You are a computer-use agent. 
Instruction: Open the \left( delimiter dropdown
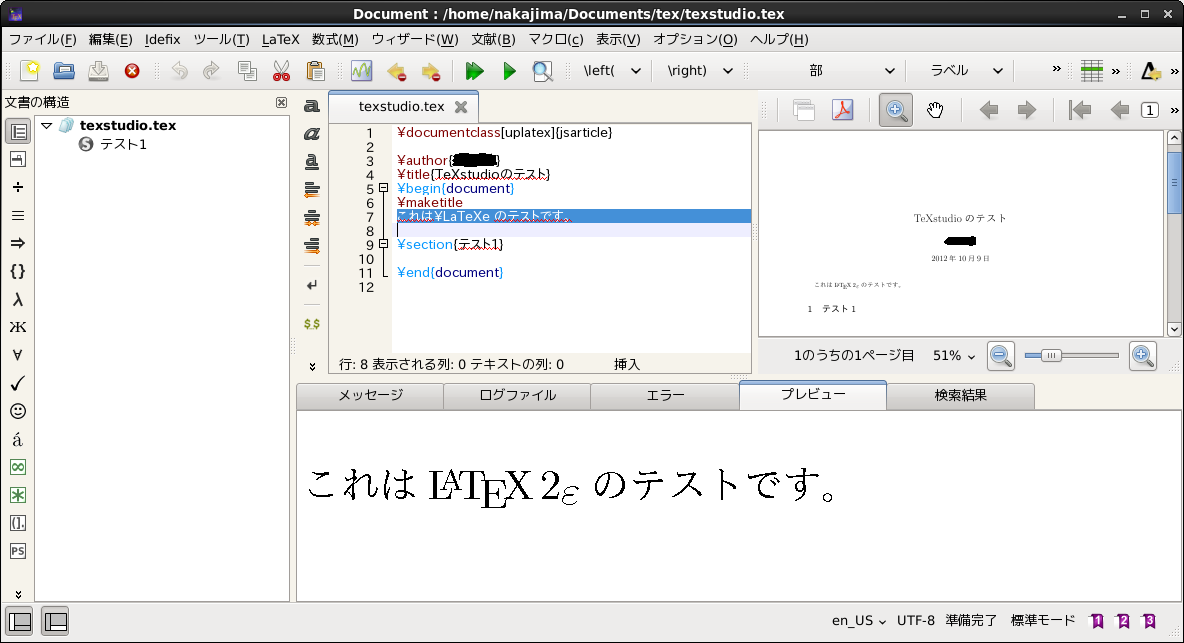635,71
